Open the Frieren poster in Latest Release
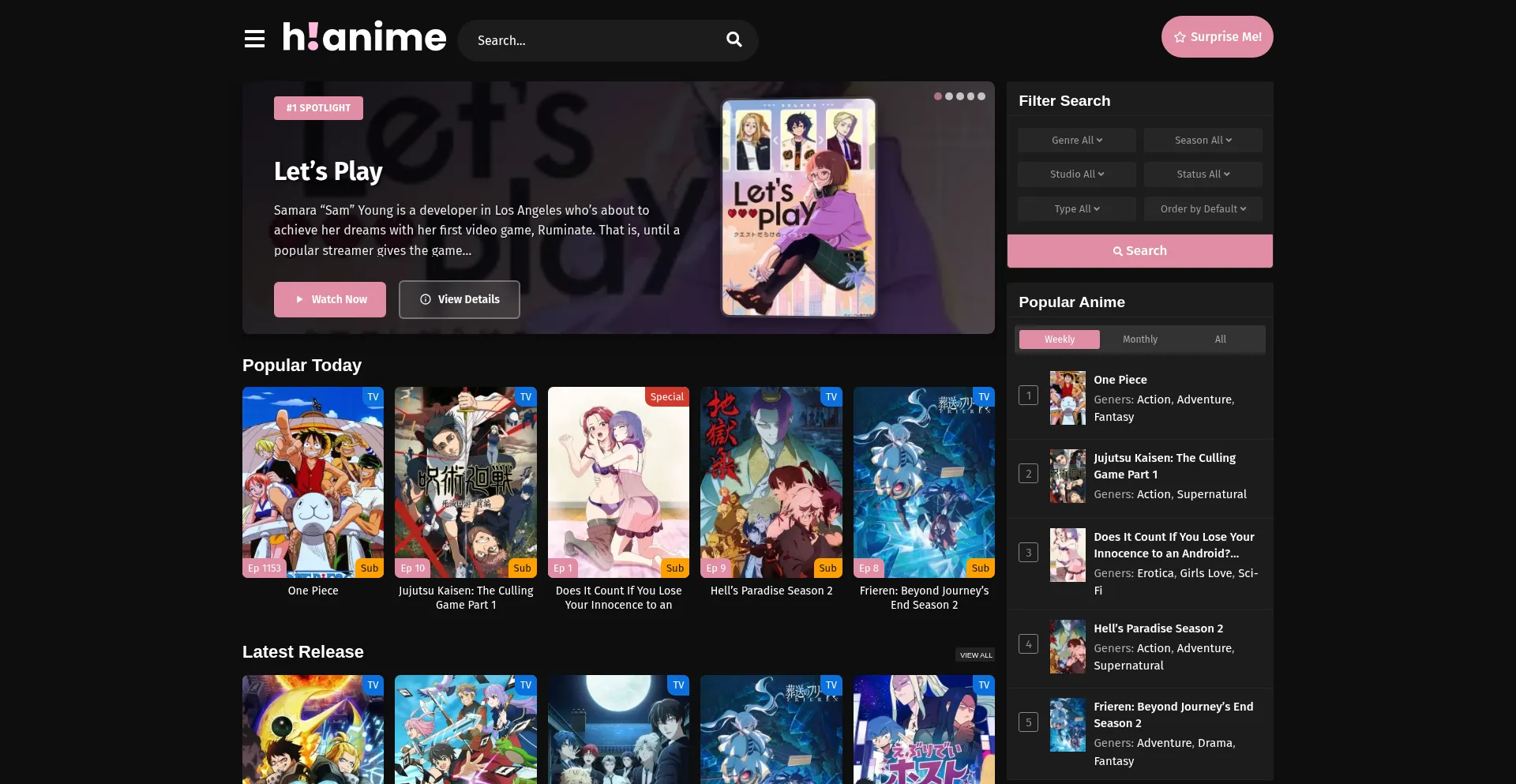 click(x=771, y=730)
